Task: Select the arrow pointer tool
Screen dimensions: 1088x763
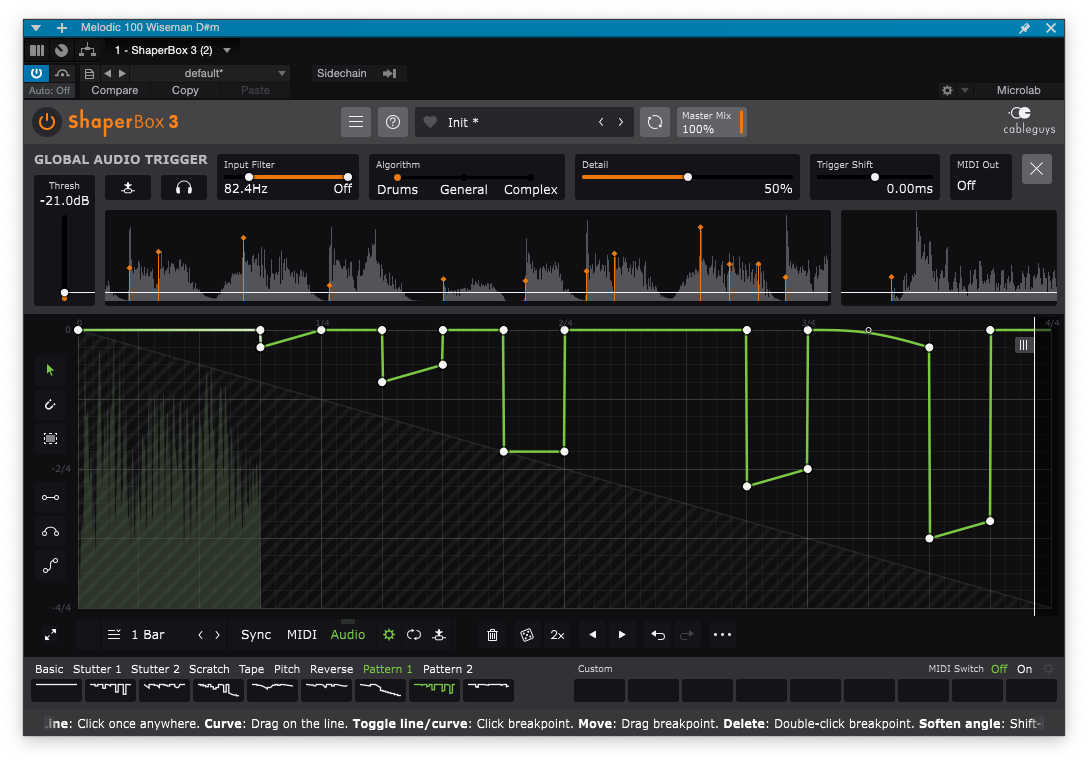Action: tap(50, 370)
